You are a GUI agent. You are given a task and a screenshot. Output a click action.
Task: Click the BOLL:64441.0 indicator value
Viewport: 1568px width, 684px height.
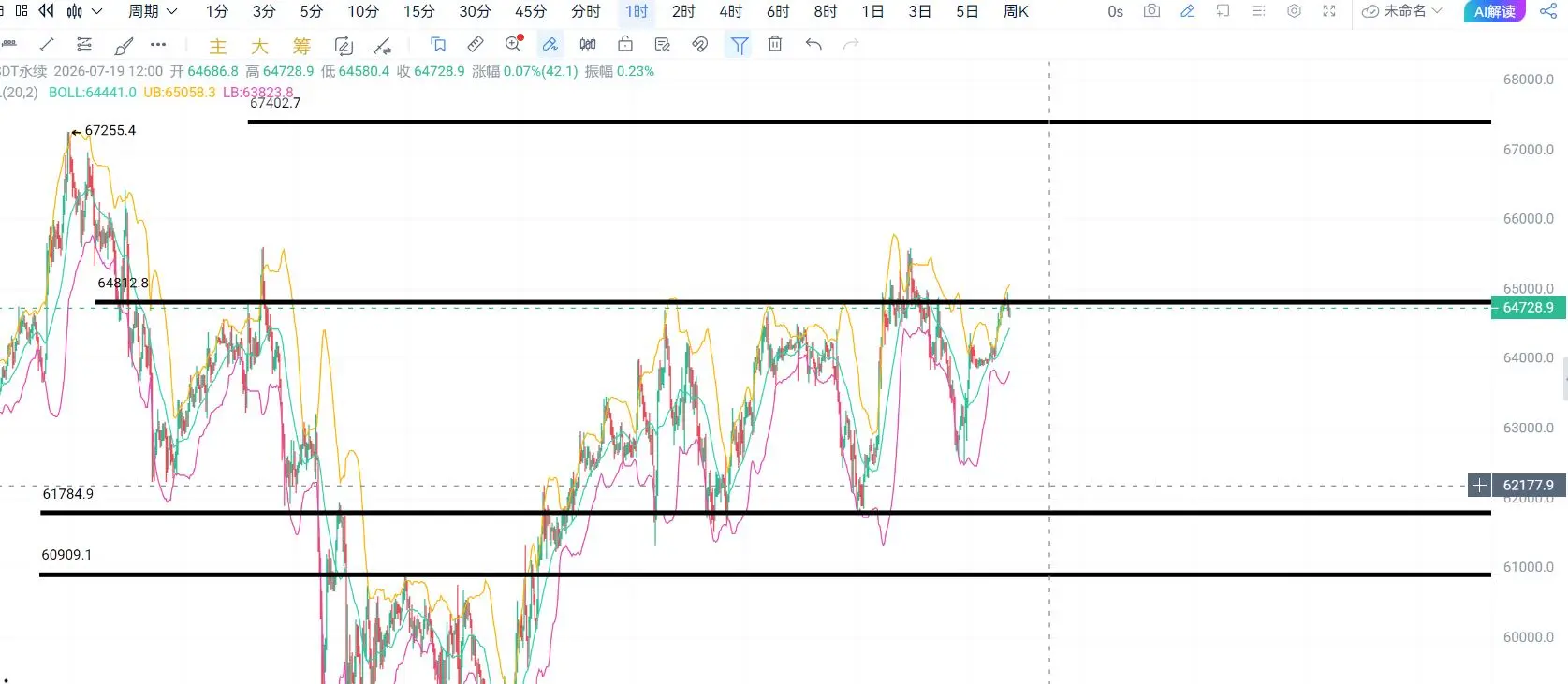(x=93, y=93)
